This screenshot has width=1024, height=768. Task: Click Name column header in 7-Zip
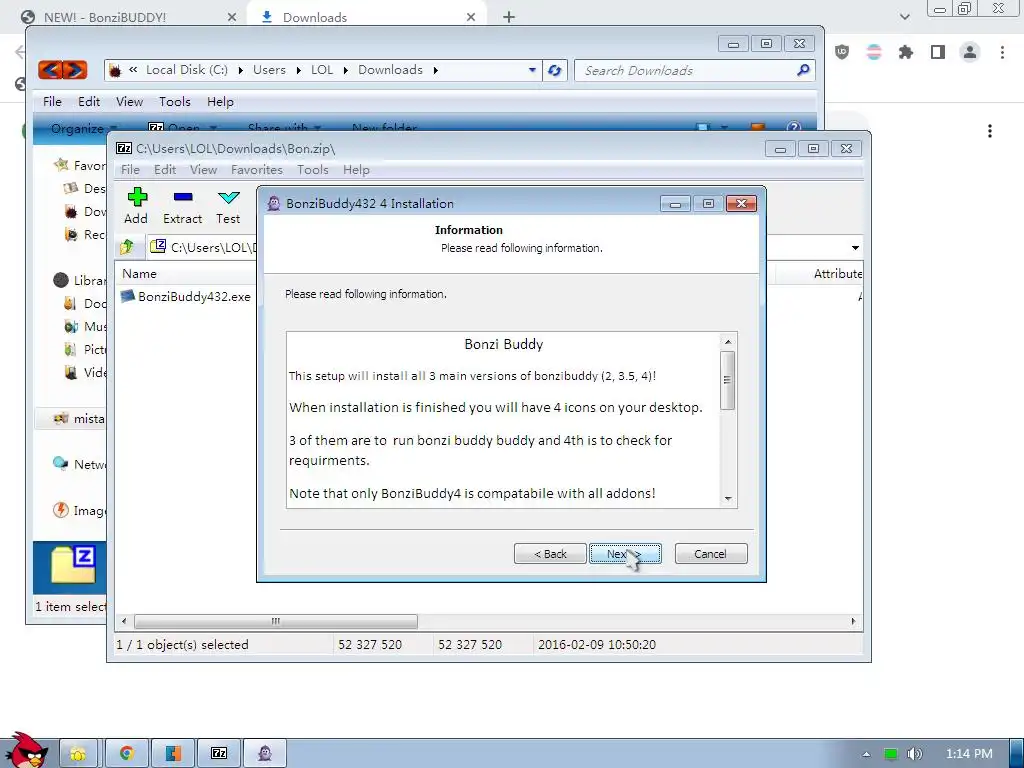click(x=139, y=274)
